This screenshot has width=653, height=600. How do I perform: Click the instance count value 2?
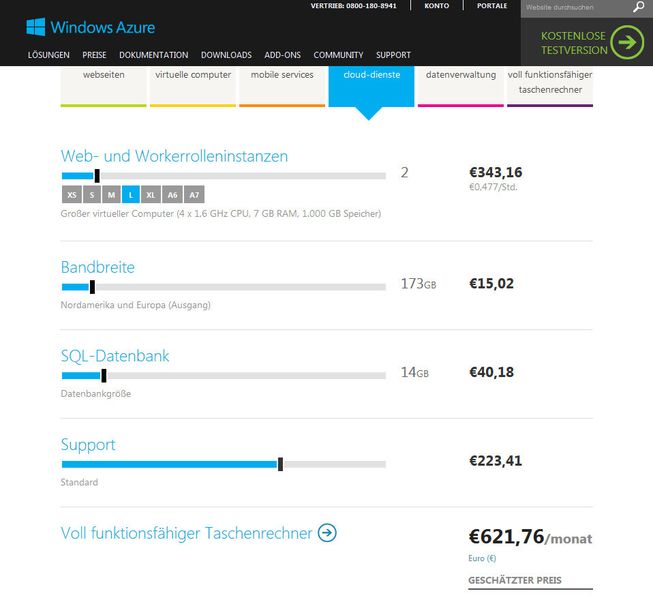tap(404, 172)
